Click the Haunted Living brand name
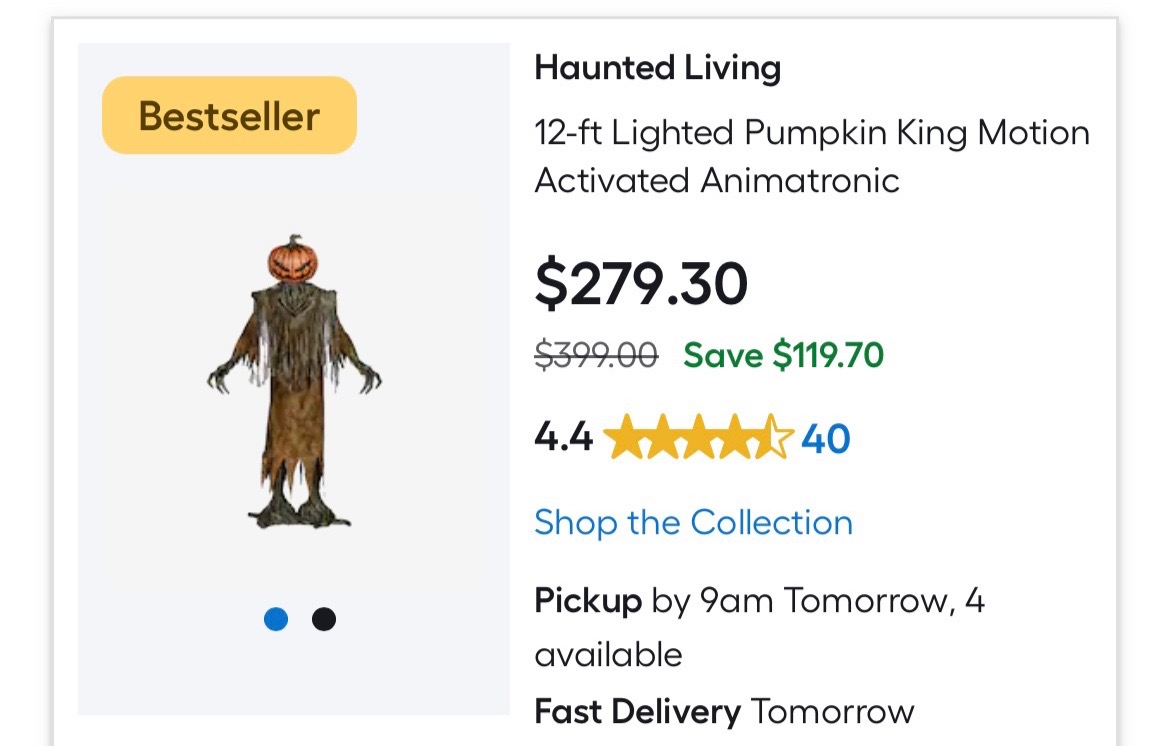1170x746 pixels. point(657,68)
